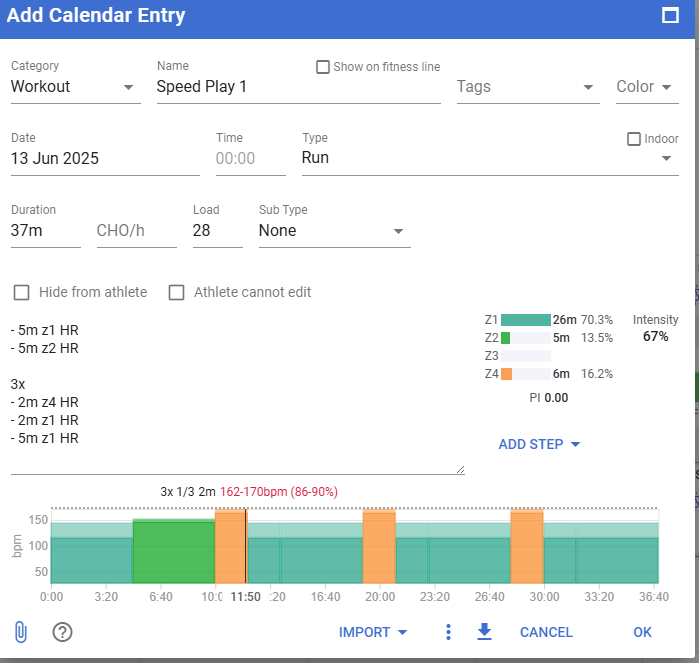The height and width of the screenshot is (663, 699).
Task: Open the Category Workout dropdown
Action: pos(76,86)
